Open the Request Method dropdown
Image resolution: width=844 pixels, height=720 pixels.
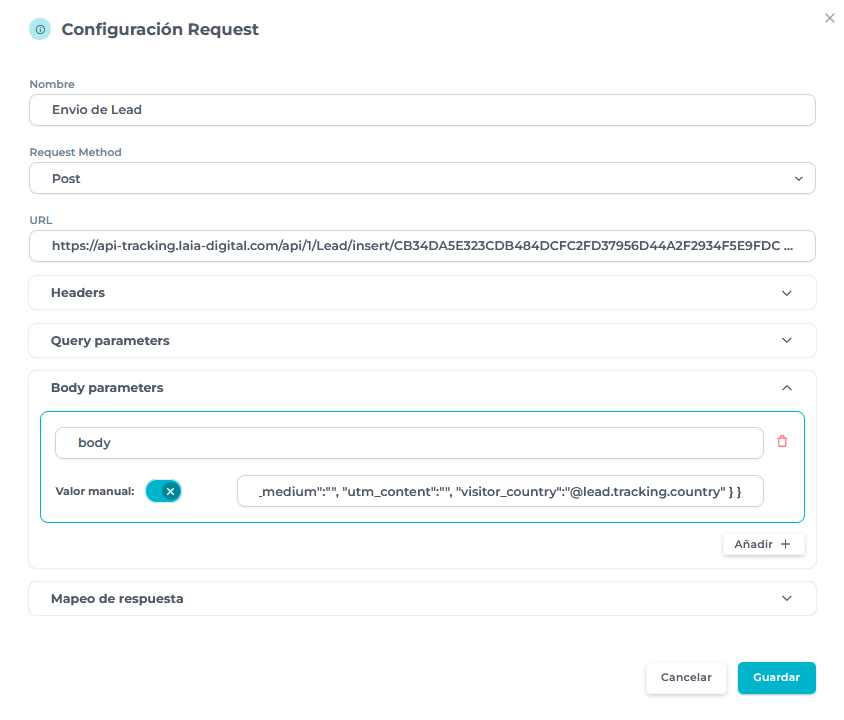[422, 178]
